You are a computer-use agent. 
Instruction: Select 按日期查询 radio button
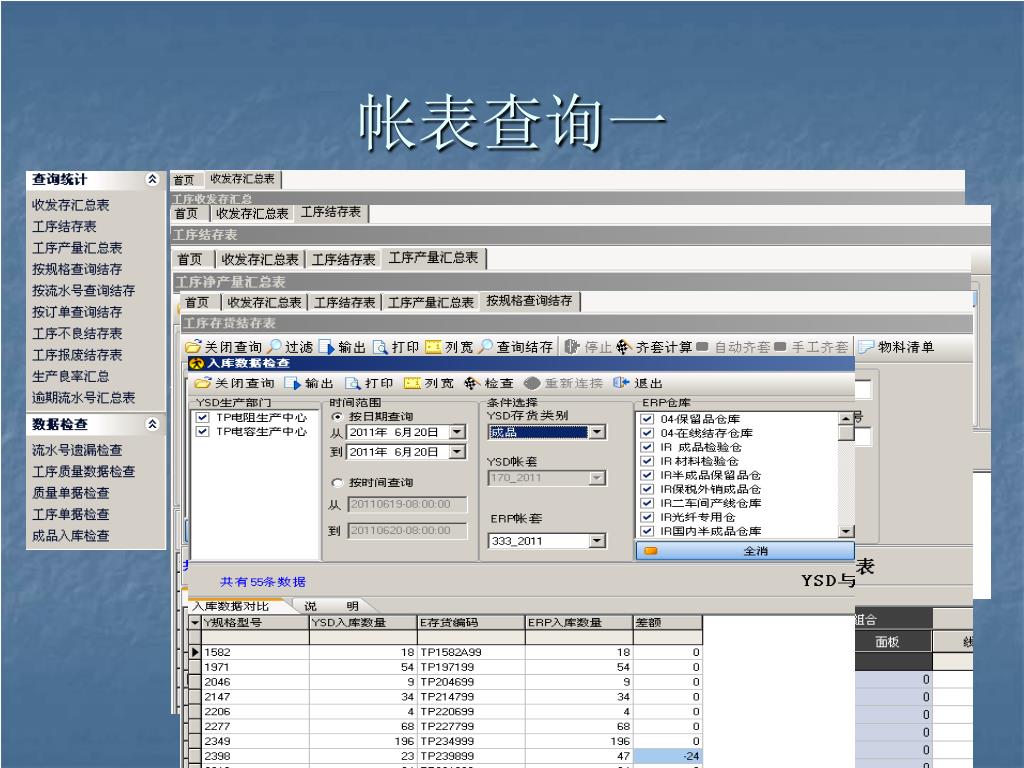tap(337, 416)
